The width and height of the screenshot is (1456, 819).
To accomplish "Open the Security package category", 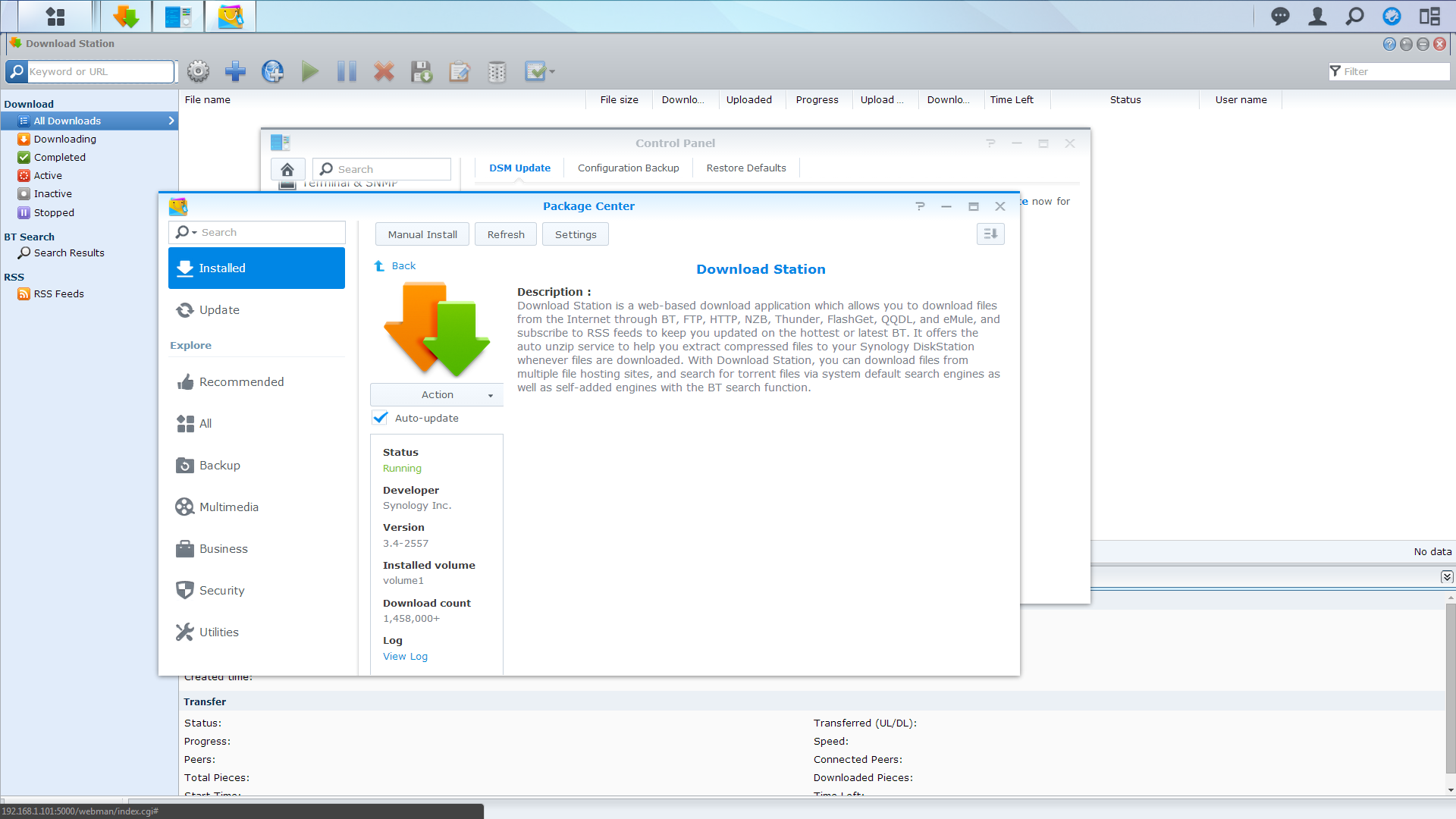I will (x=256, y=590).
